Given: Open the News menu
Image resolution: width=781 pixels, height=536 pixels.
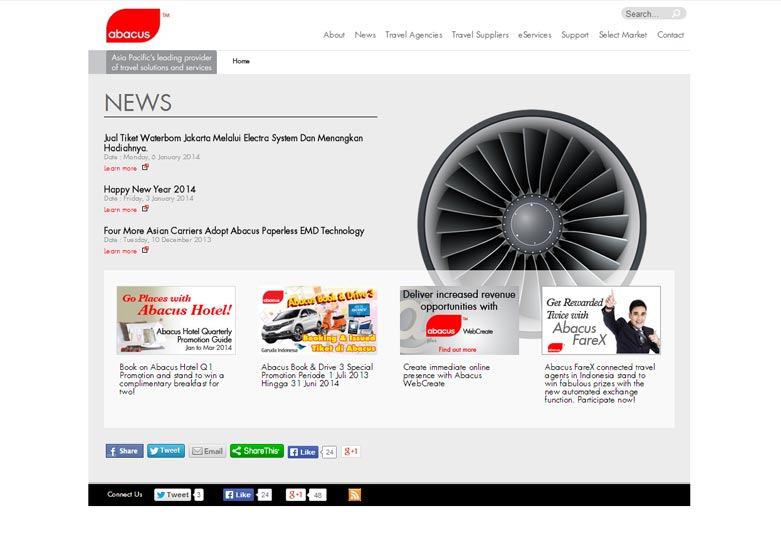Looking at the screenshot, I should click(x=365, y=35).
